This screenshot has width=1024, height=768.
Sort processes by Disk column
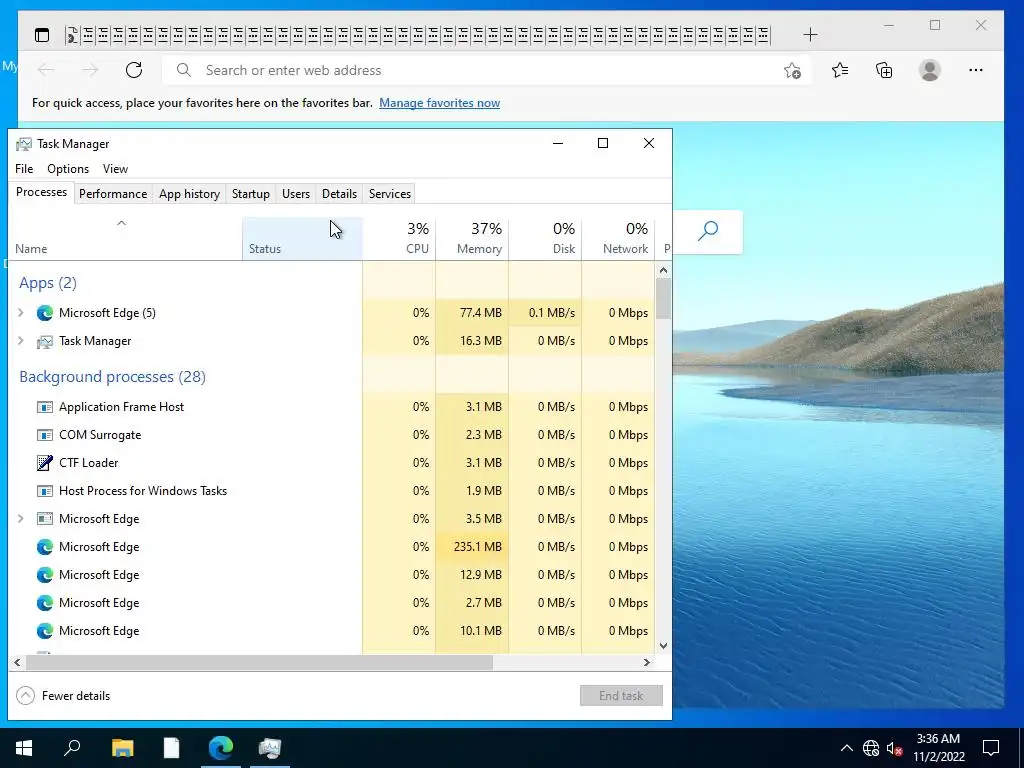[545, 239]
